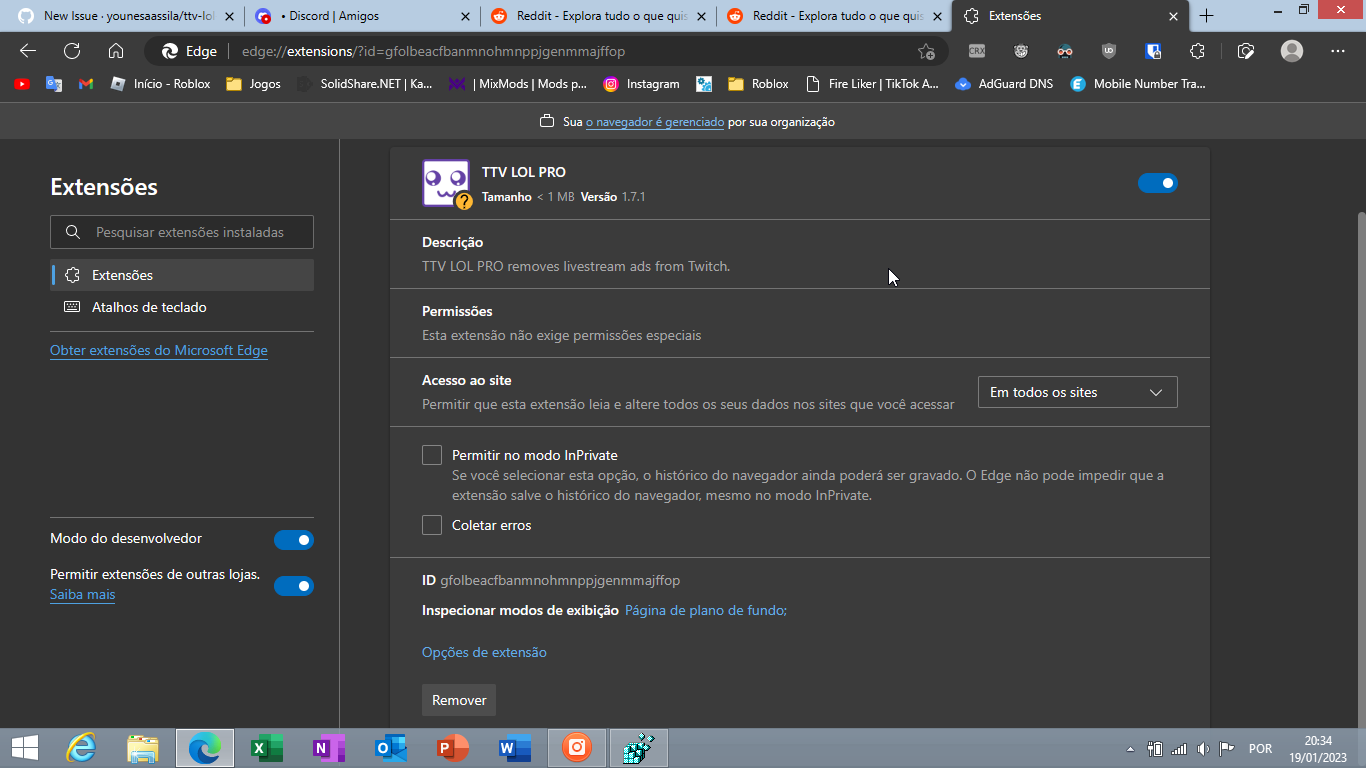Enable Permitir no modo InPrivate

click(432, 454)
